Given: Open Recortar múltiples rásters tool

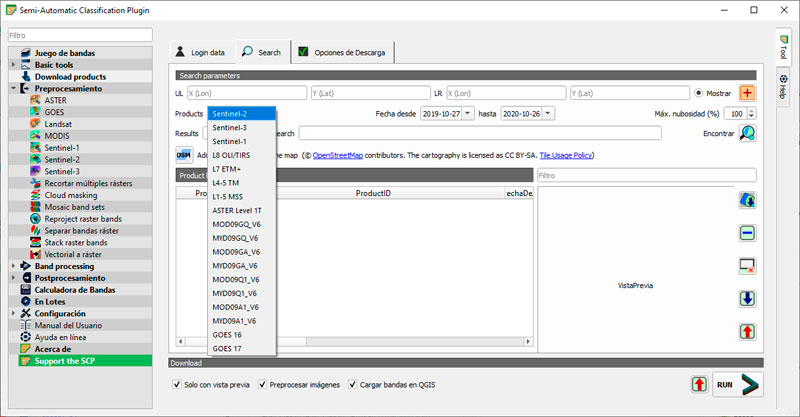Looking at the screenshot, I should 88,183.
